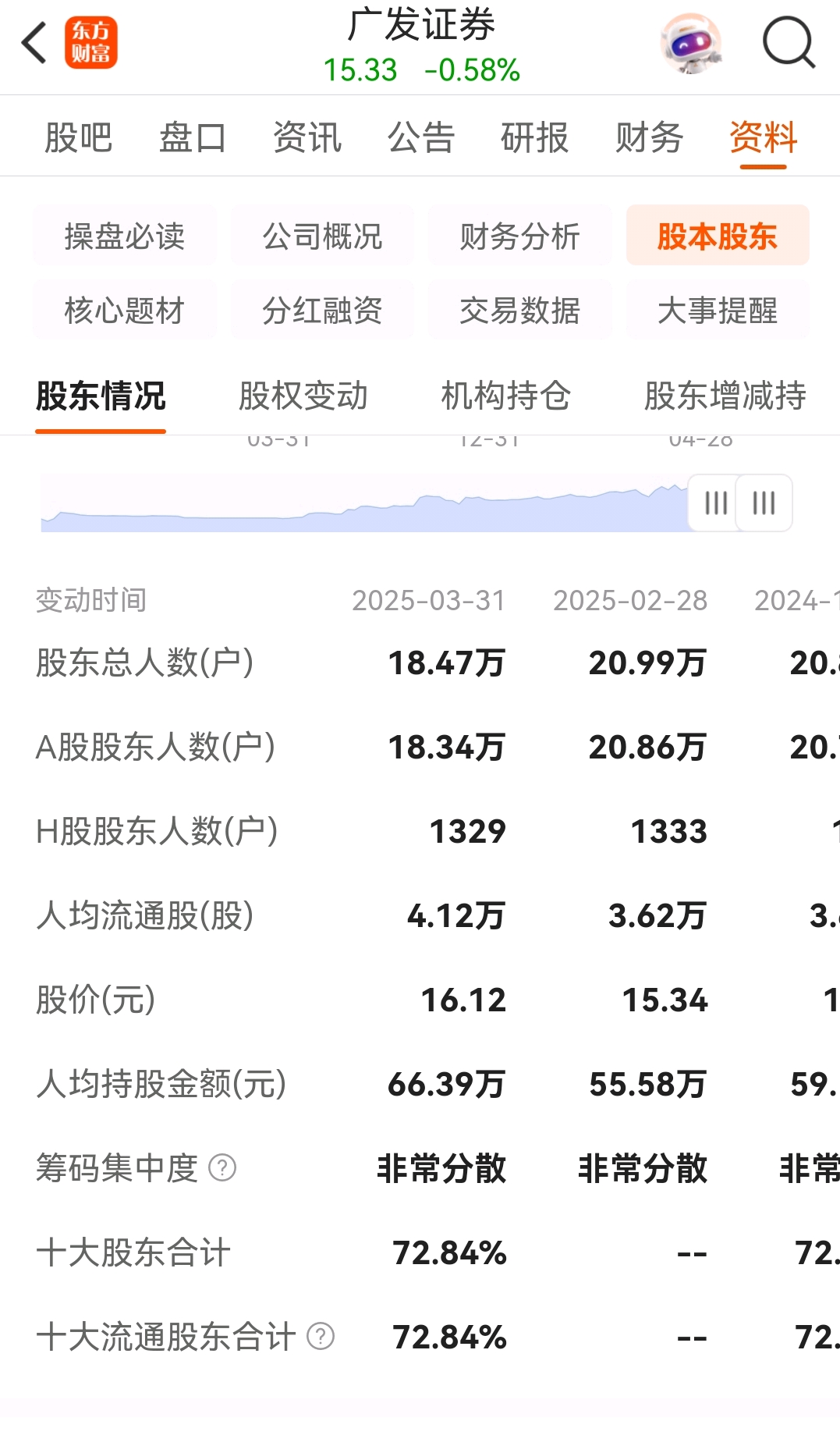The image size is (840, 1453).
Task: Switch to the 机构持仓 sub-tab
Action: 506,396
